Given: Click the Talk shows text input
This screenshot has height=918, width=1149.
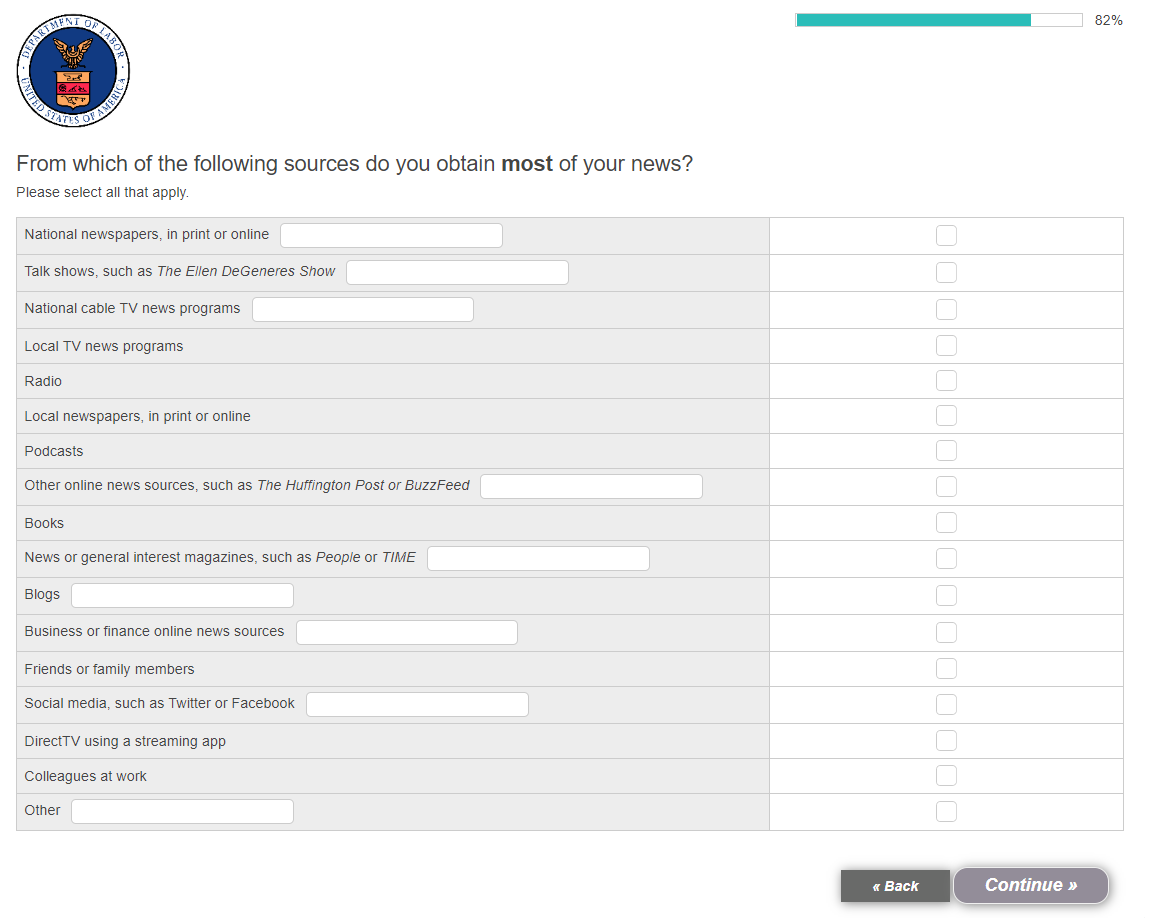Looking at the screenshot, I should click(x=457, y=273).
